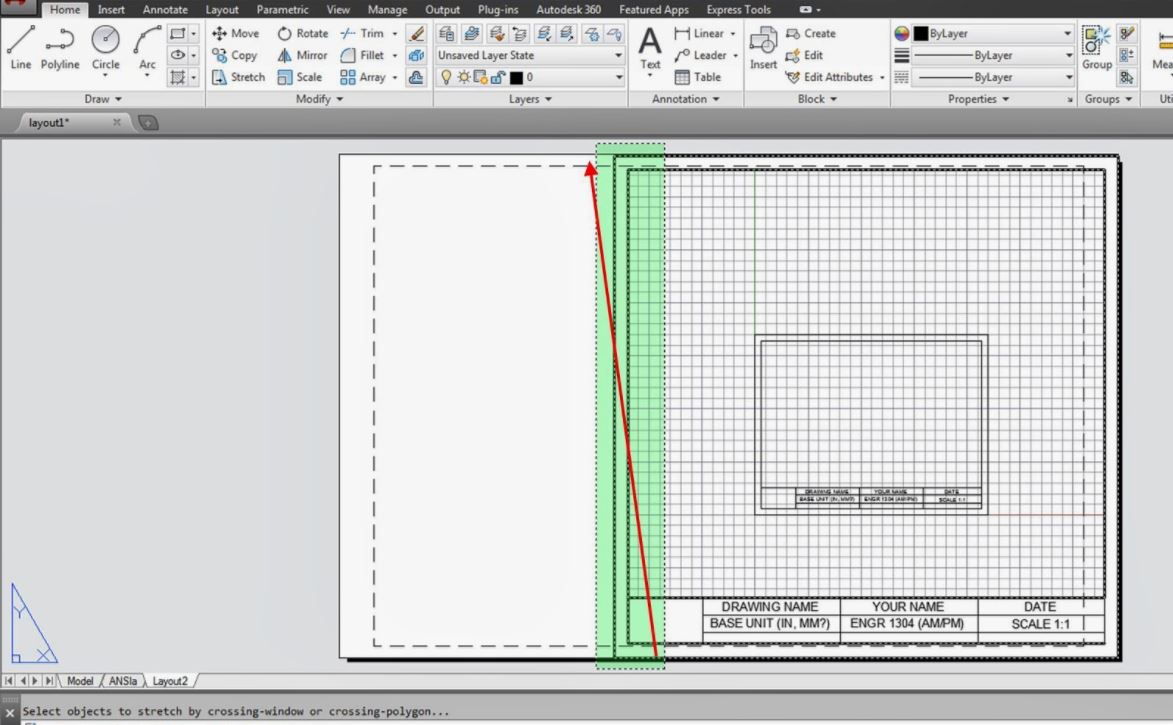Open the Stretch command

(x=238, y=77)
